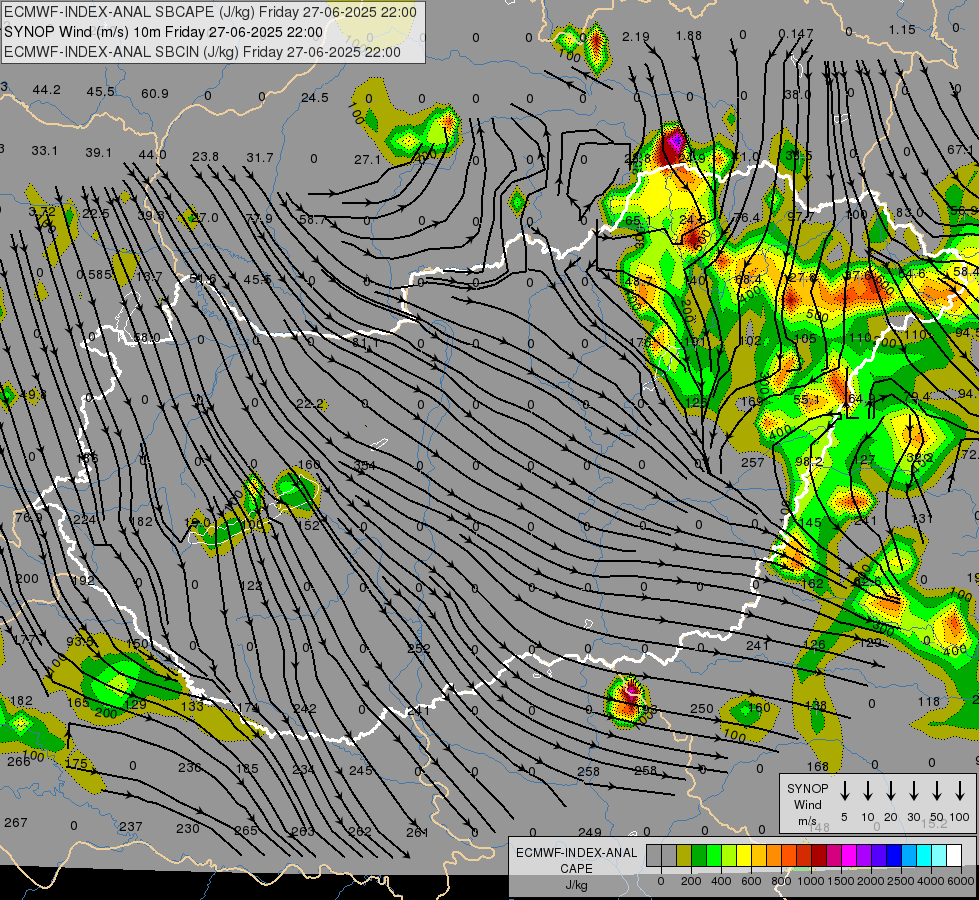Click the SYNOP Wind m/s legend label
Viewport: 979px width, 900px height.
tap(807, 804)
